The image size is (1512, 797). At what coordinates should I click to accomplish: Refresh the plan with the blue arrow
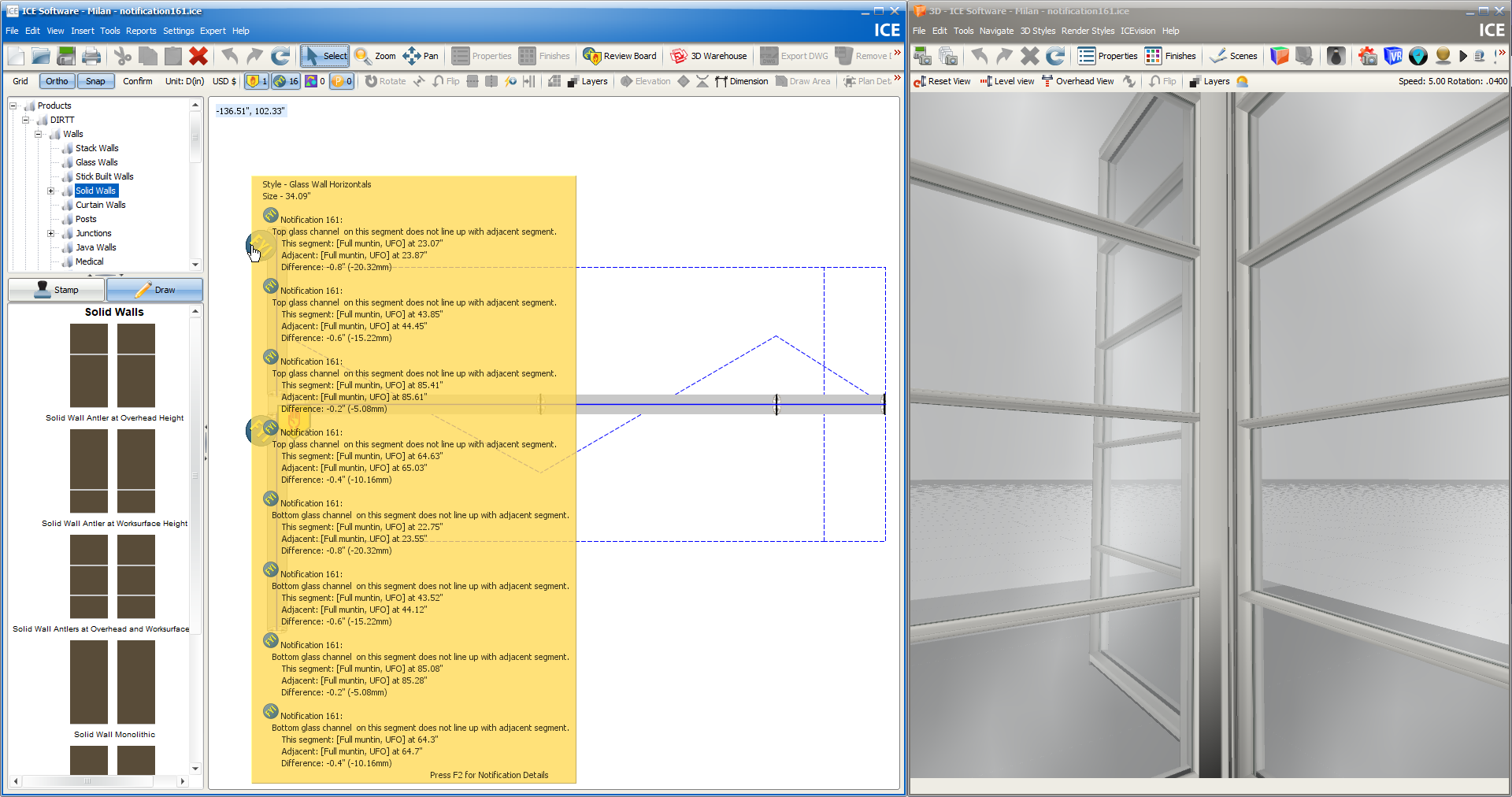280,56
